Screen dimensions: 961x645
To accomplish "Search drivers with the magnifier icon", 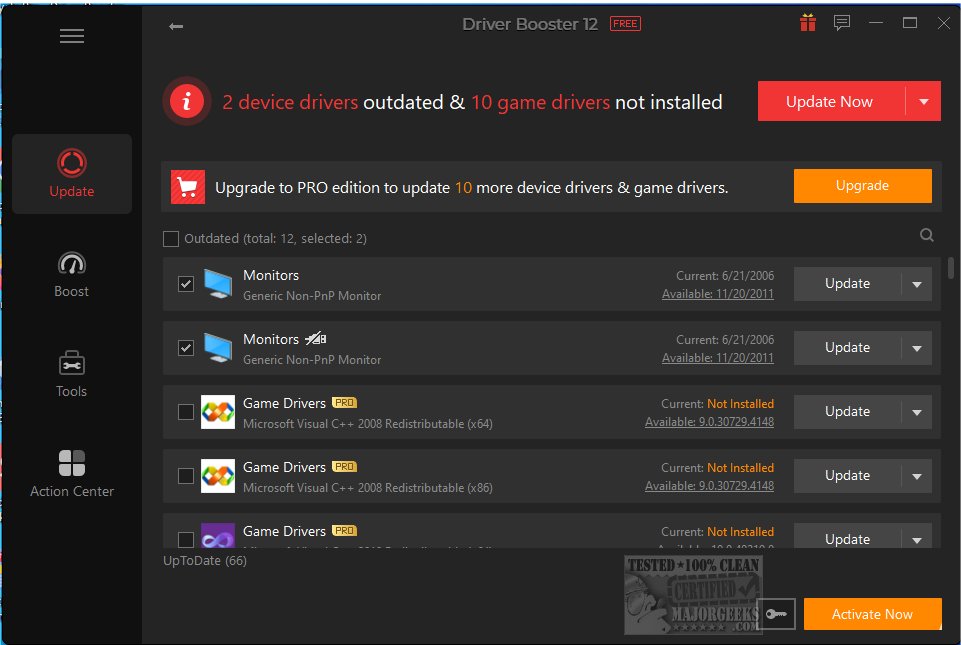I will click(927, 235).
